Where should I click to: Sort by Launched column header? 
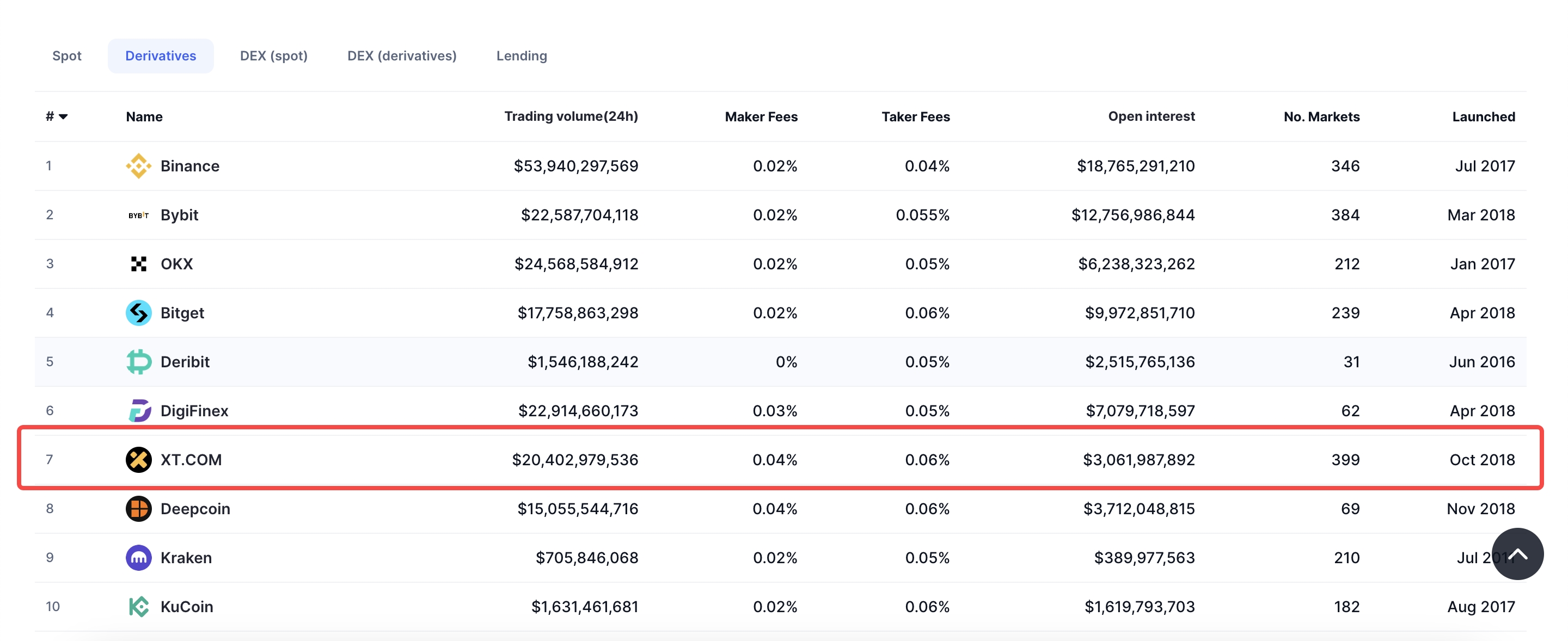[x=1484, y=117]
